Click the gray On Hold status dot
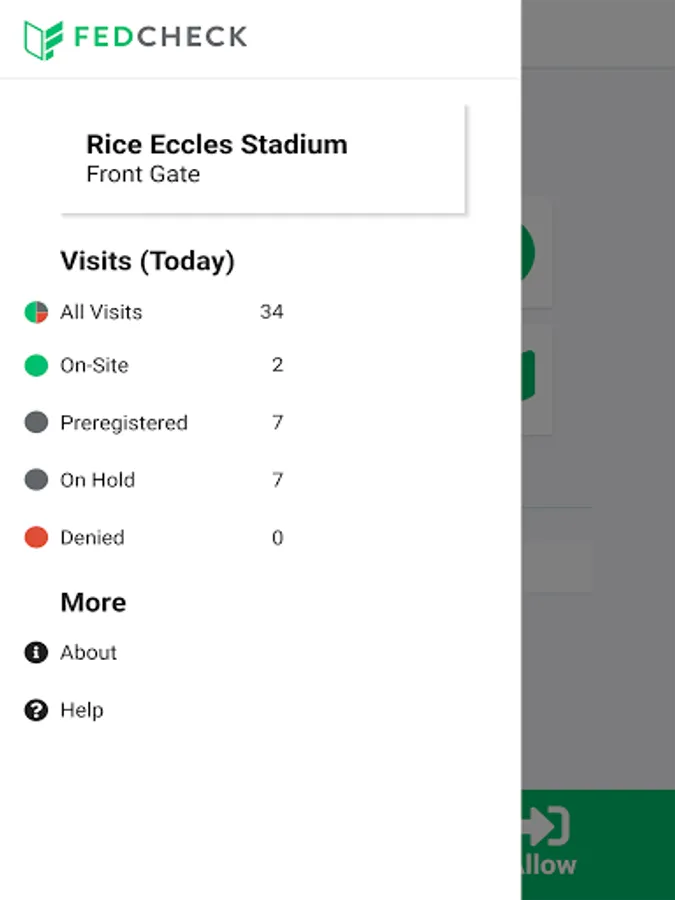The height and width of the screenshot is (900, 675). (x=36, y=480)
